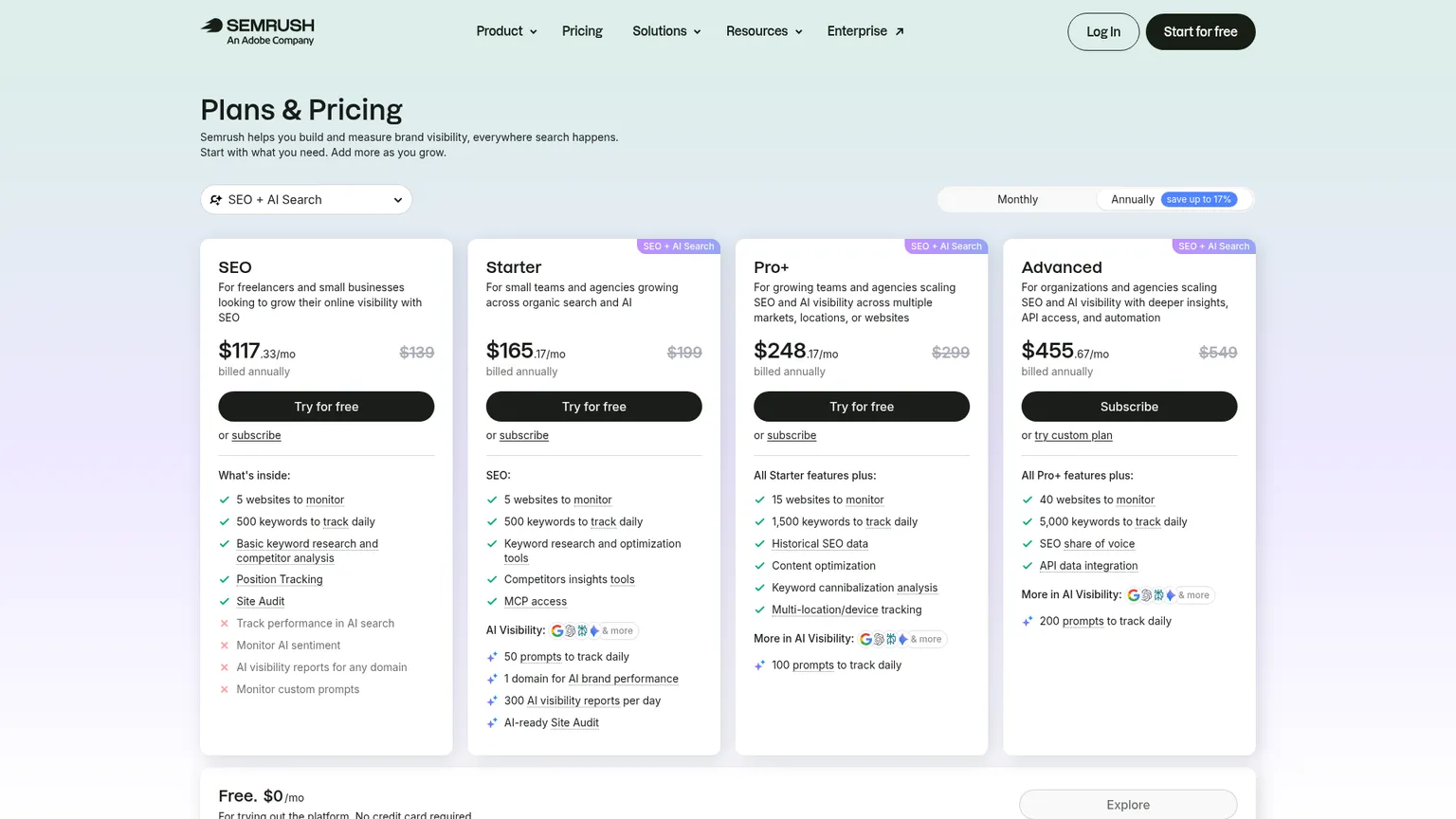The image size is (1456, 819).
Task: Open the Resources menu
Action: coord(764,31)
